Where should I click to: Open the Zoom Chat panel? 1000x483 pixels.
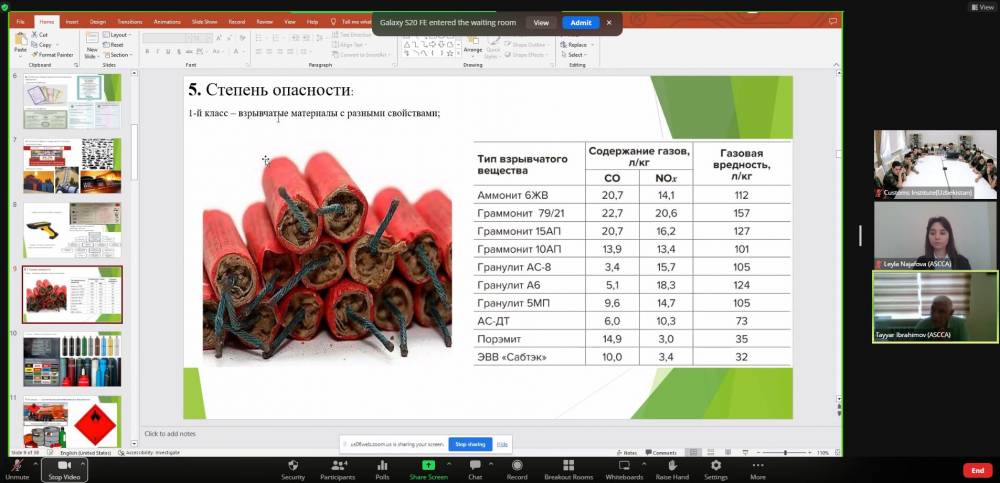(x=475, y=470)
